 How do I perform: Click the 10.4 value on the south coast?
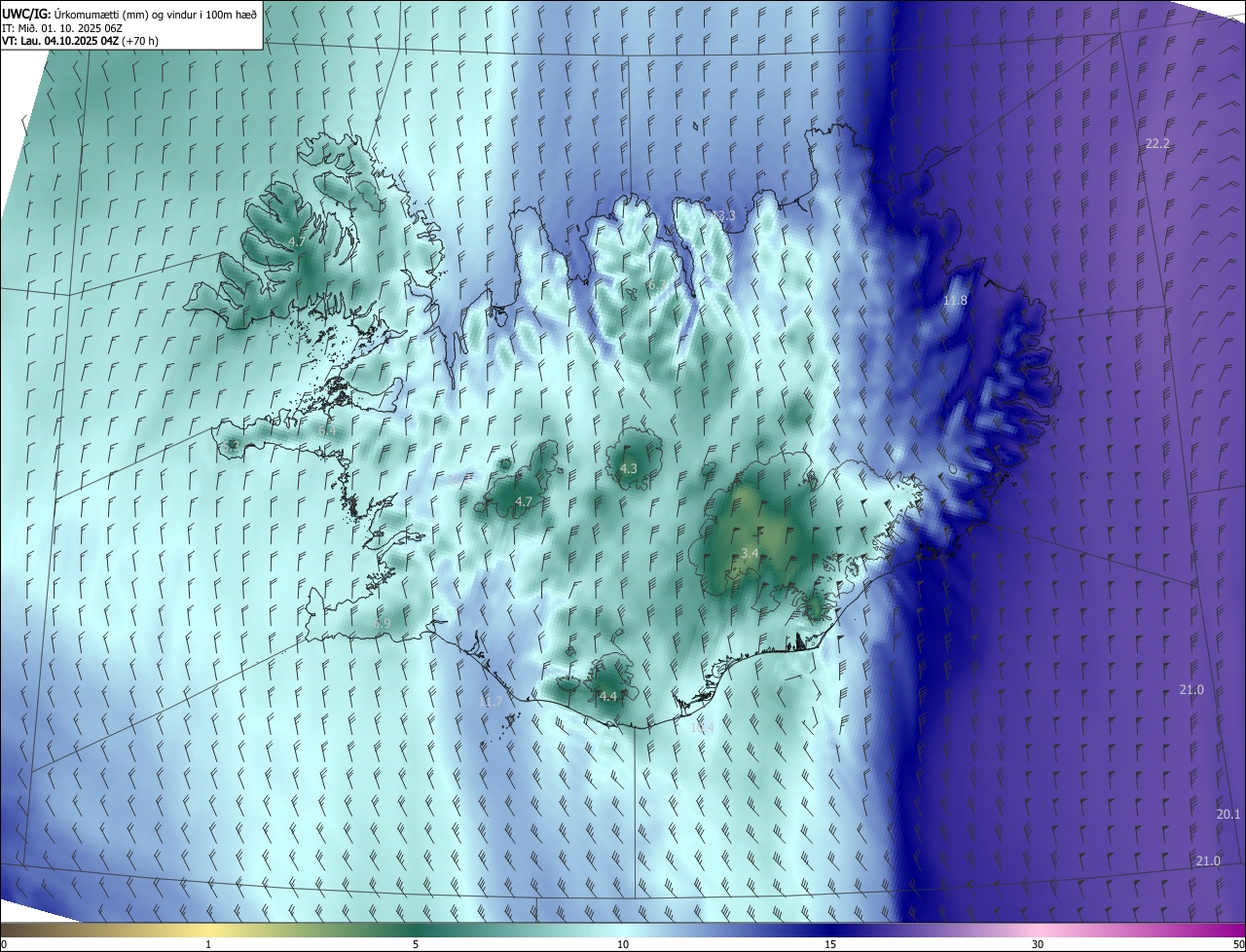[702, 727]
